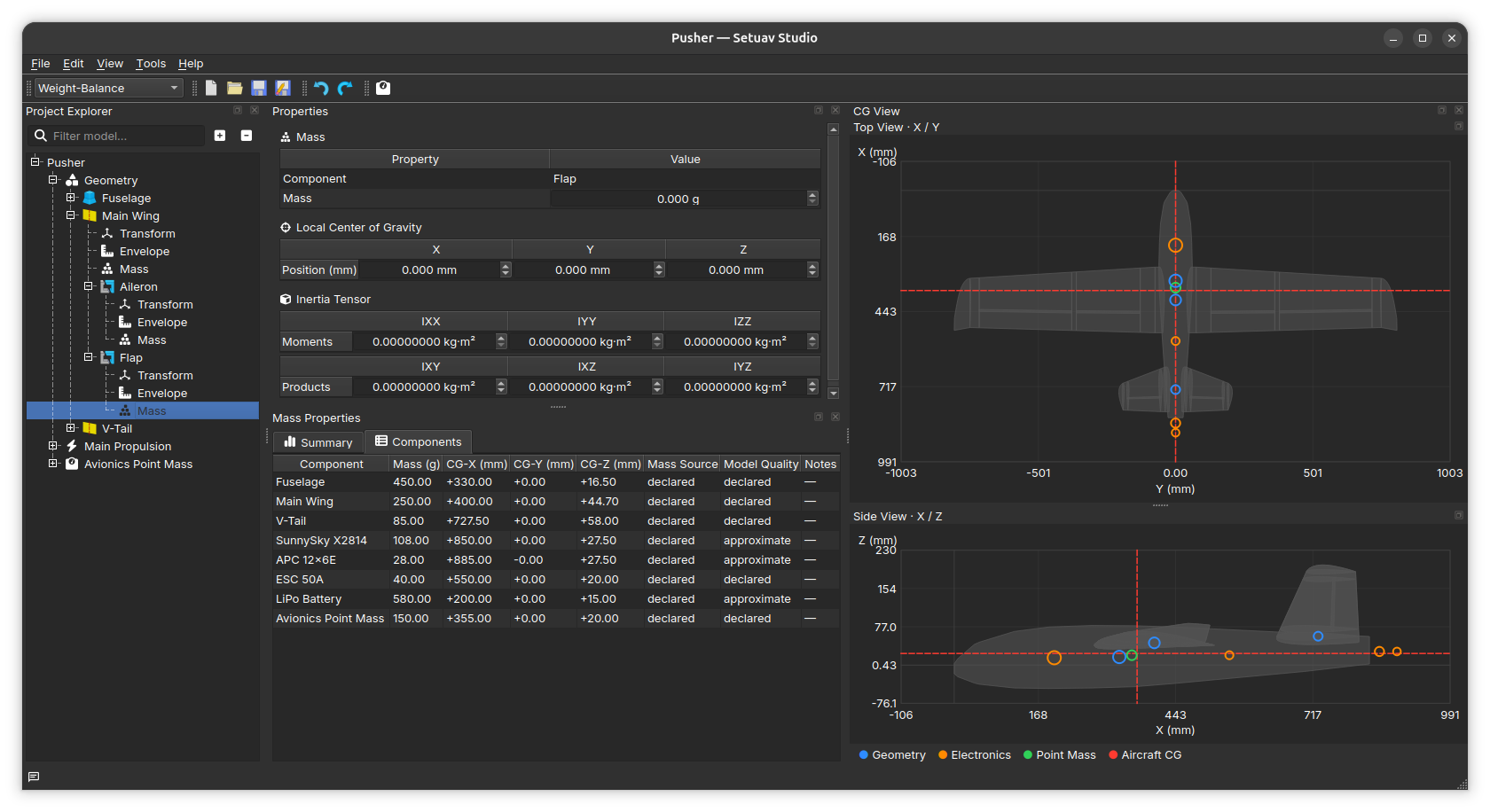Toggle Aircraft CG series in legend
Image resolution: width=1490 pixels, height=812 pixels.
click(1145, 755)
